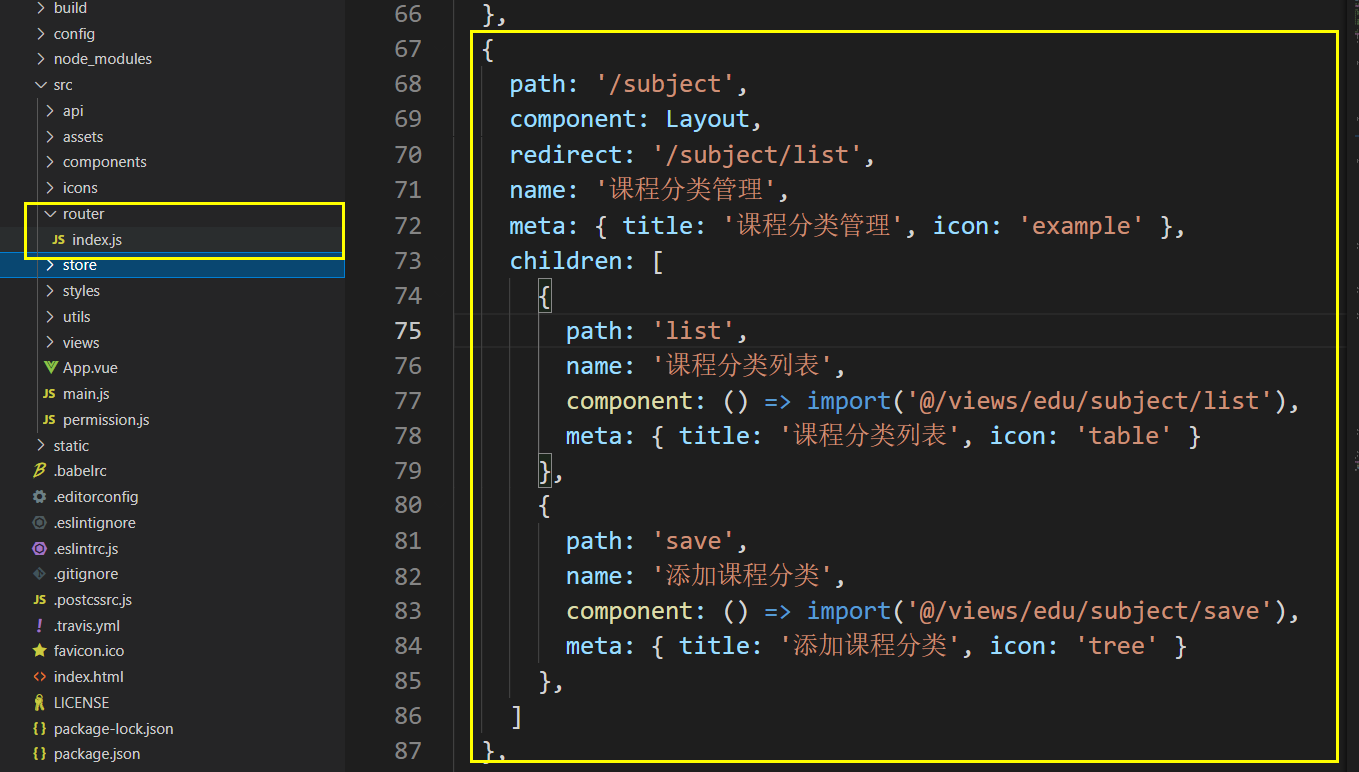Click the JS icon beside index.js
1359x772 pixels.
(x=58, y=240)
